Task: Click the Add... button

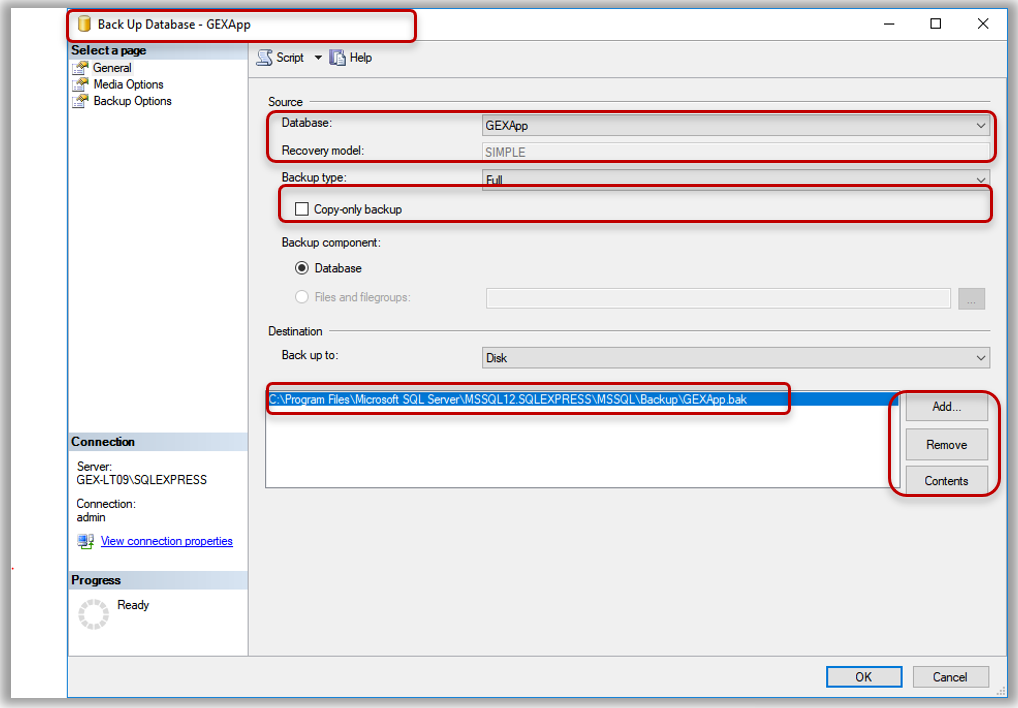Action: (x=947, y=407)
